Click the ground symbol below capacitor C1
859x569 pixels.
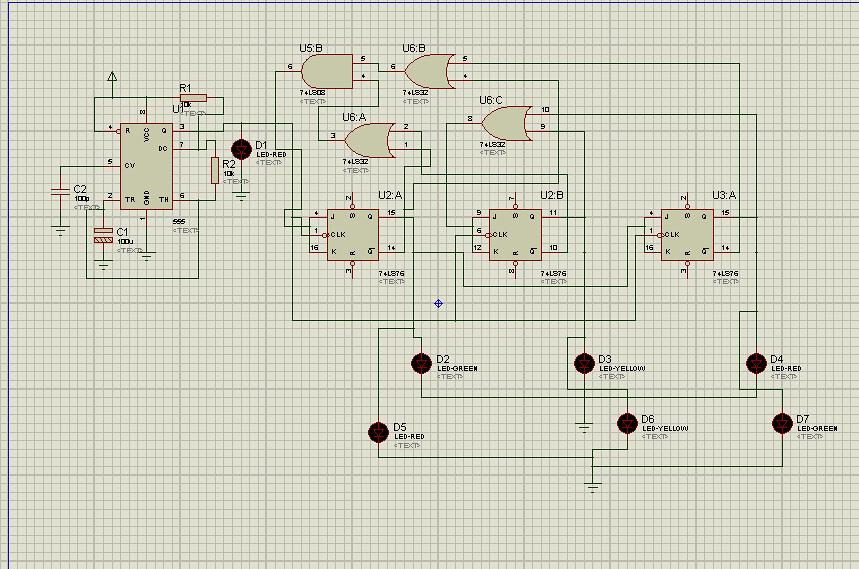tap(103, 265)
